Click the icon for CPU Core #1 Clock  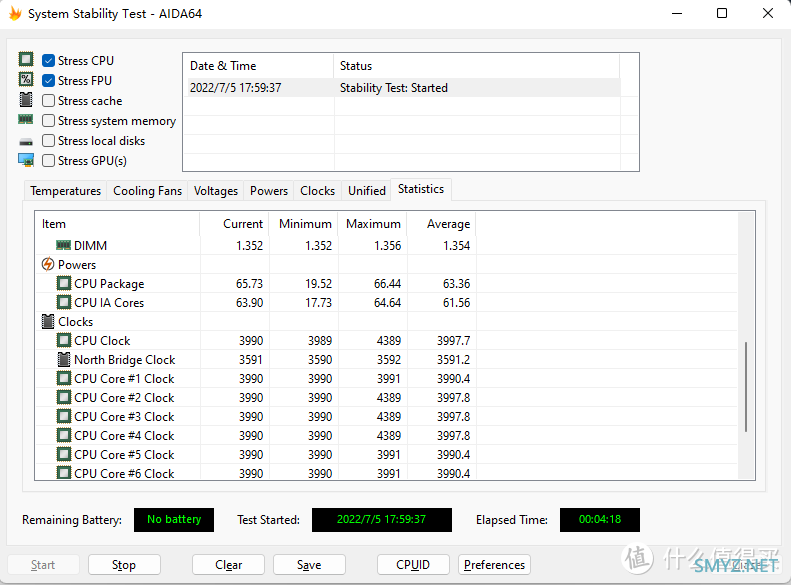[x=64, y=378]
